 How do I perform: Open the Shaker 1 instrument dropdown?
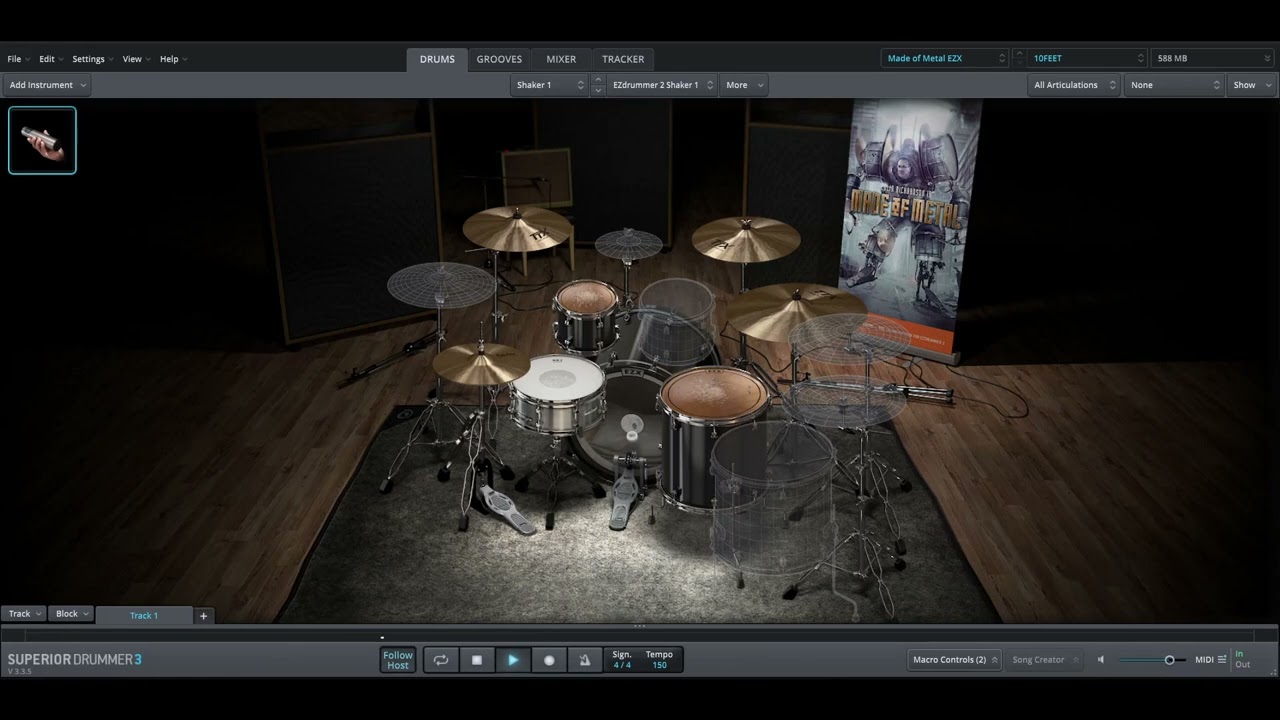pyautogui.click(x=549, y=85)
